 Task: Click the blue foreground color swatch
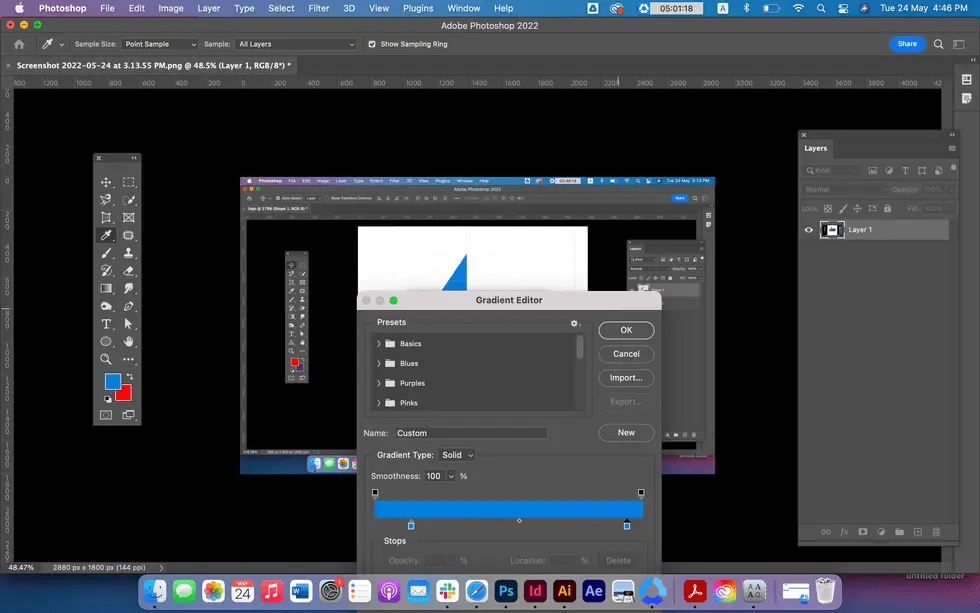pos(112,382)
